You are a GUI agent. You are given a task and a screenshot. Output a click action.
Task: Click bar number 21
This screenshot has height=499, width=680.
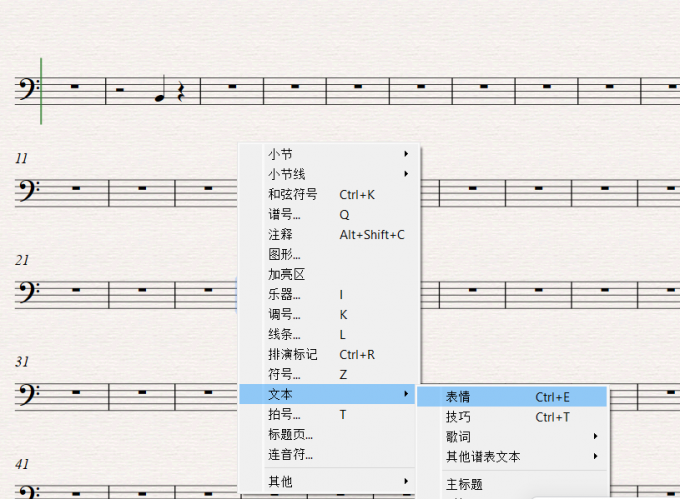[22, 260]
